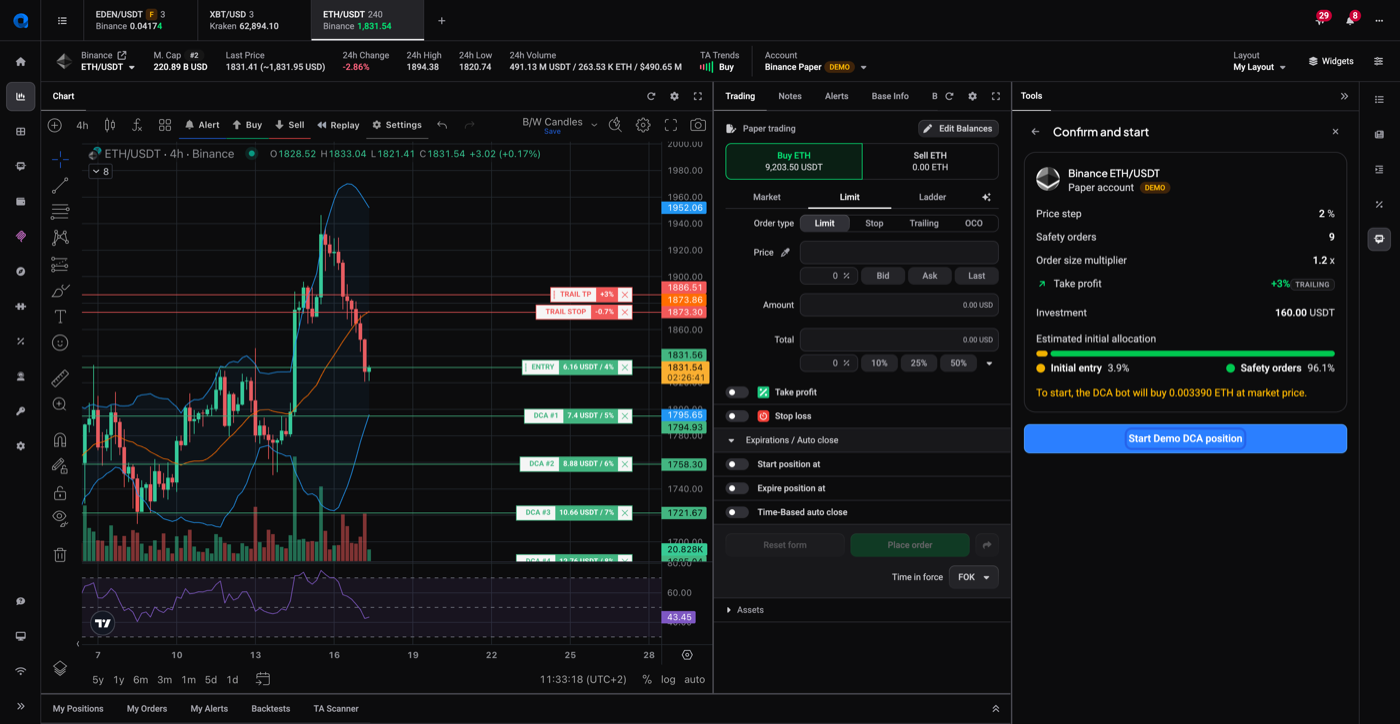Refresh the chart widget
This screenshot has height=724, width=1400.
pyautogui.click(x=651, y=96)
